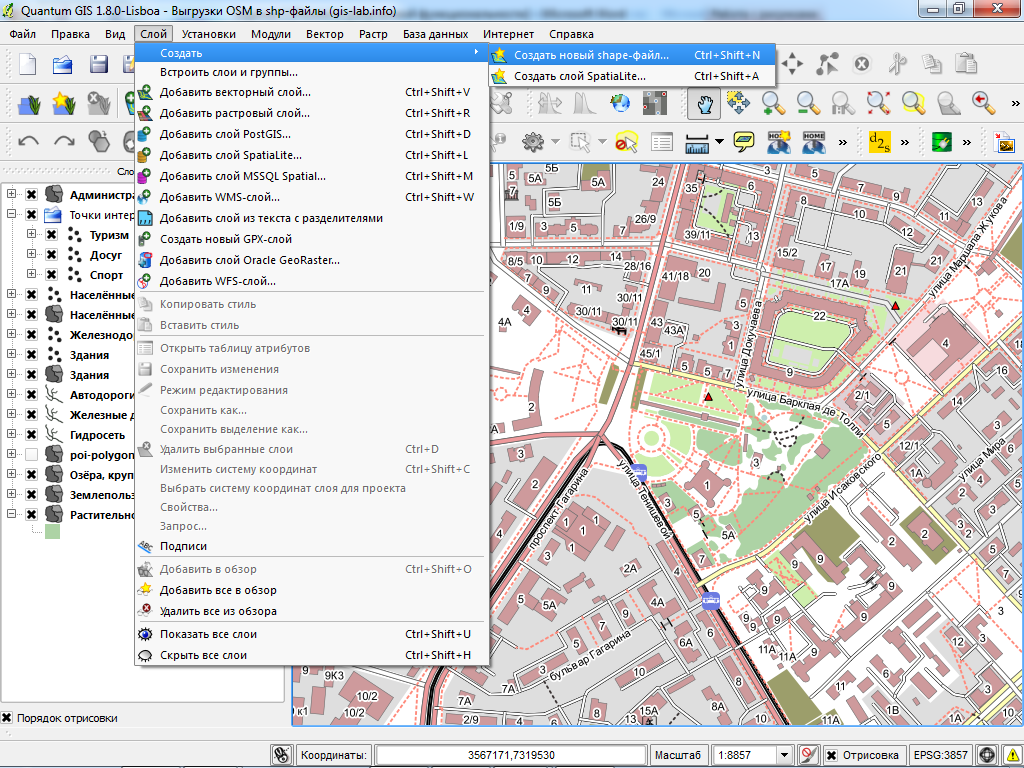Click Pan Map to Selection icon
Viewport: 1024px width, 768px height.
coord(738,103)
